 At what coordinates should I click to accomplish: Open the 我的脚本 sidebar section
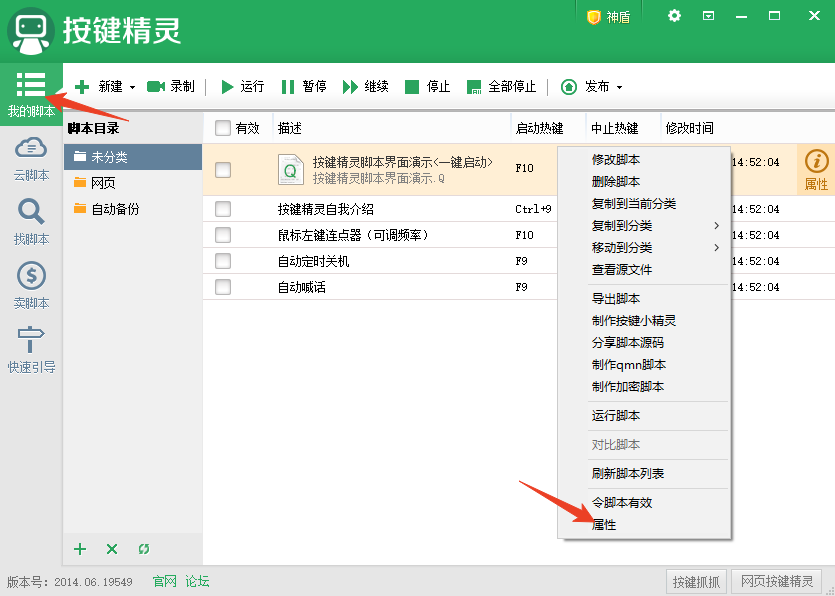coord(31,95)
